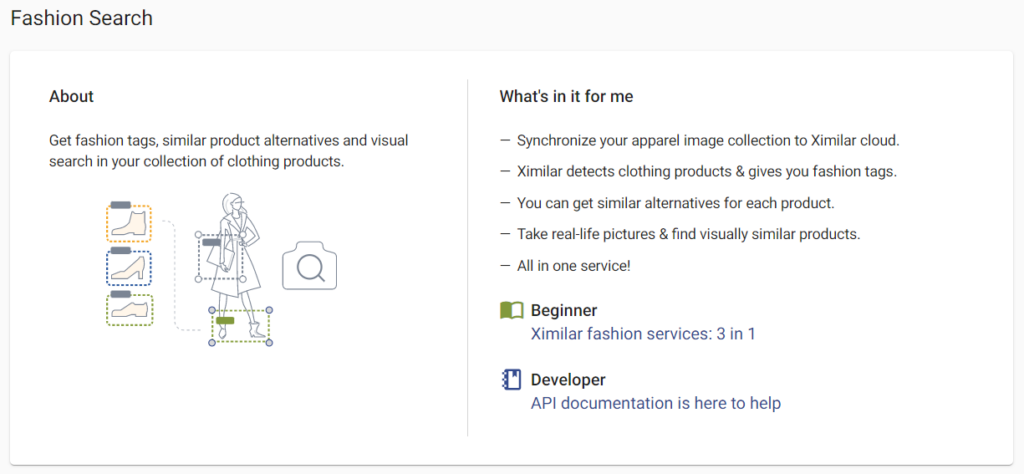
Task: Select the orange dashed boot thumbnail
Action: (129, 223)
